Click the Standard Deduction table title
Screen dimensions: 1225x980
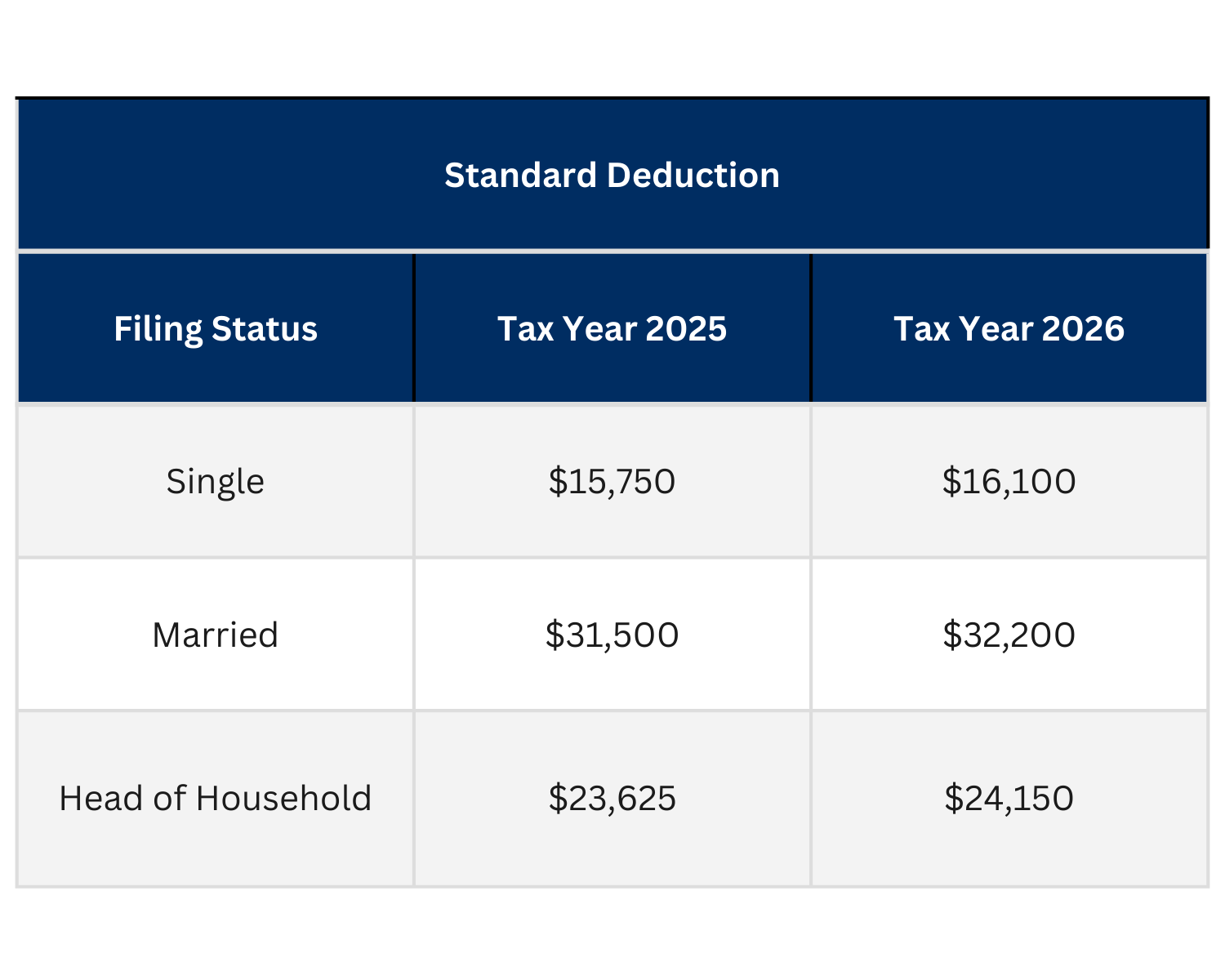[x=612, y=176]
